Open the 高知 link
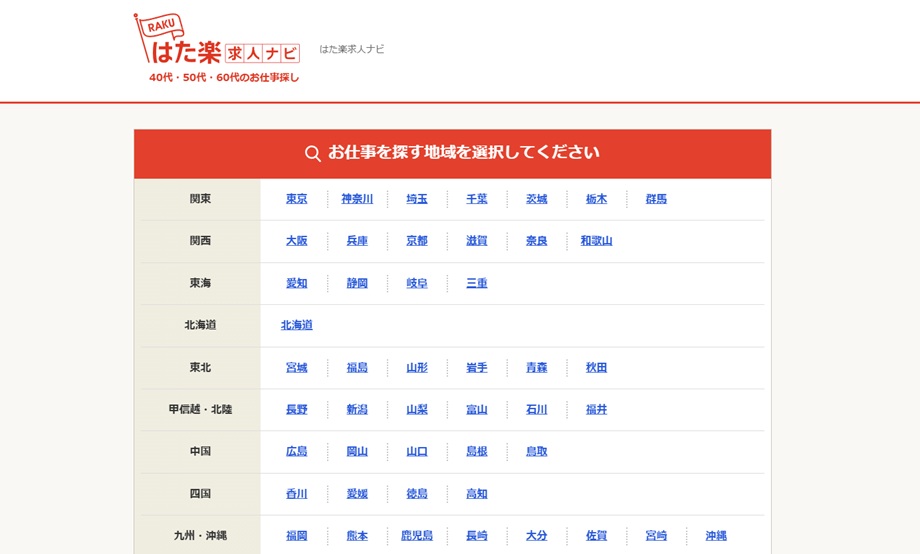This screenshot has height=554, width=920. coord(477,494)
